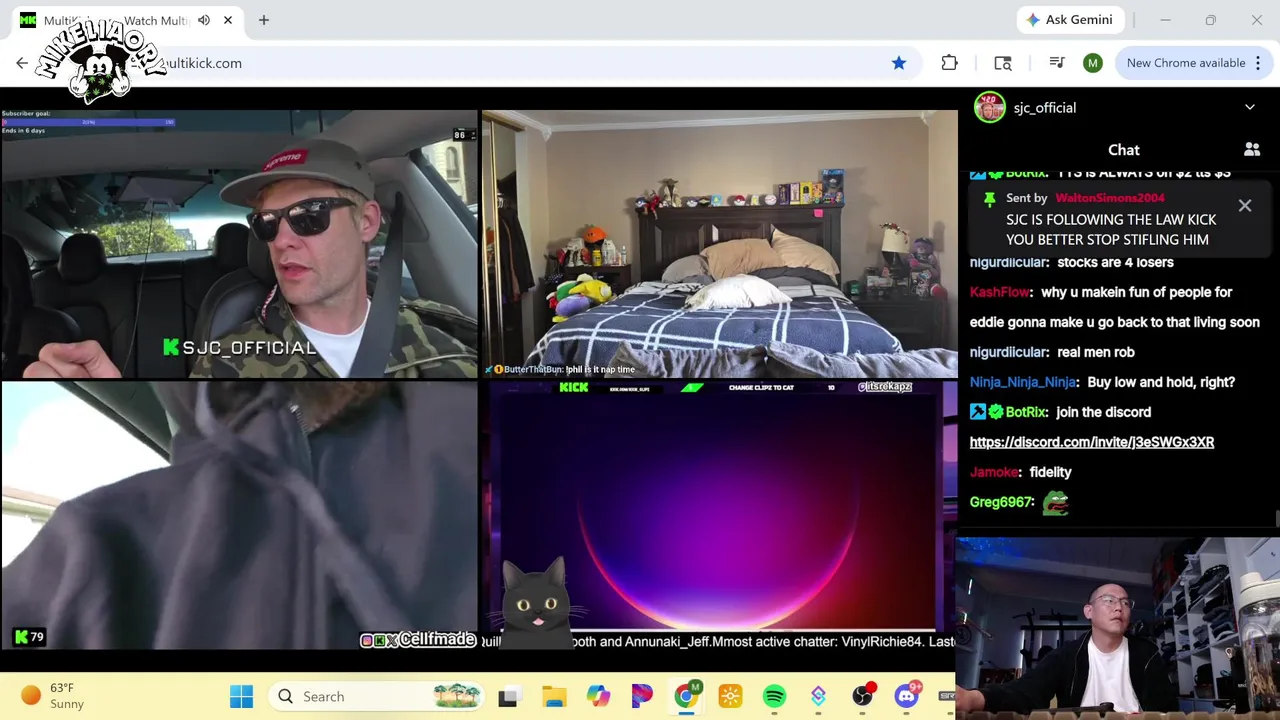Open sjc_official channel avatar

click(990, 107)
